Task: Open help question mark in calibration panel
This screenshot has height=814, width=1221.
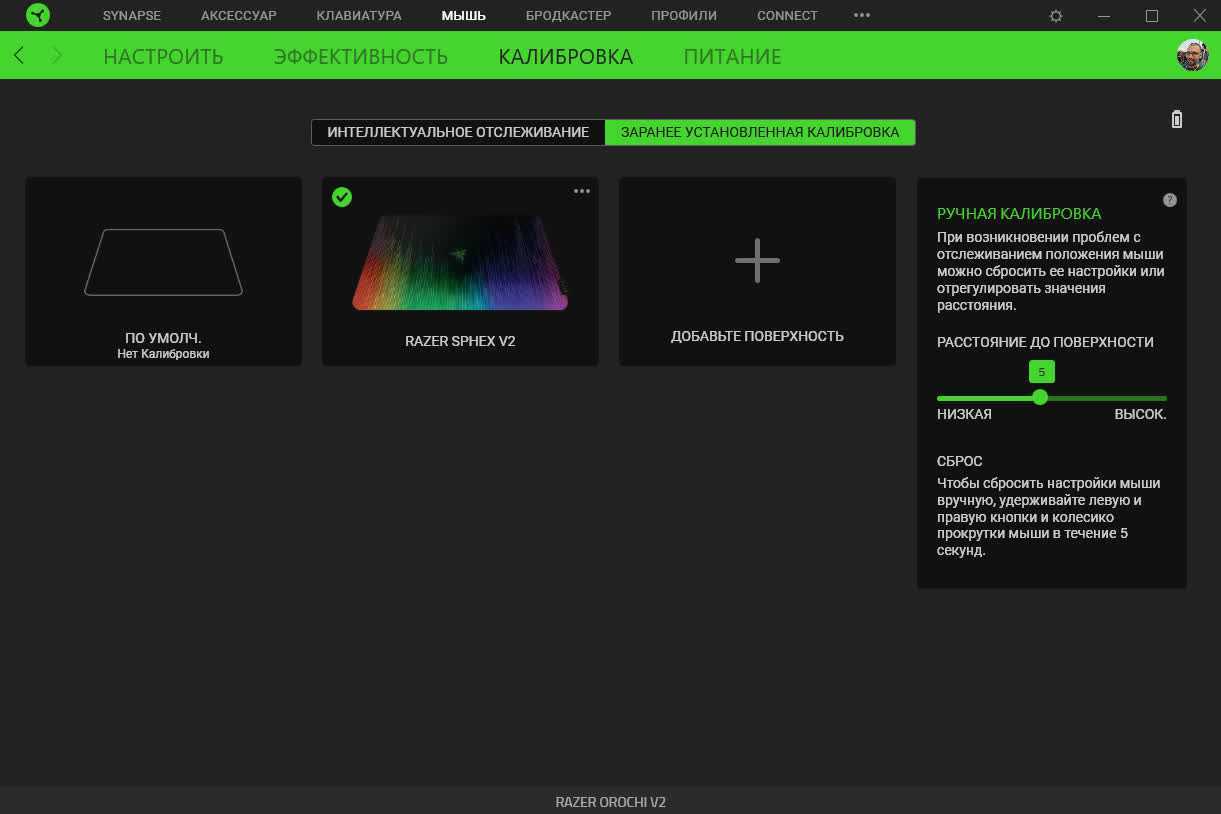Action: pos(1170,200)
